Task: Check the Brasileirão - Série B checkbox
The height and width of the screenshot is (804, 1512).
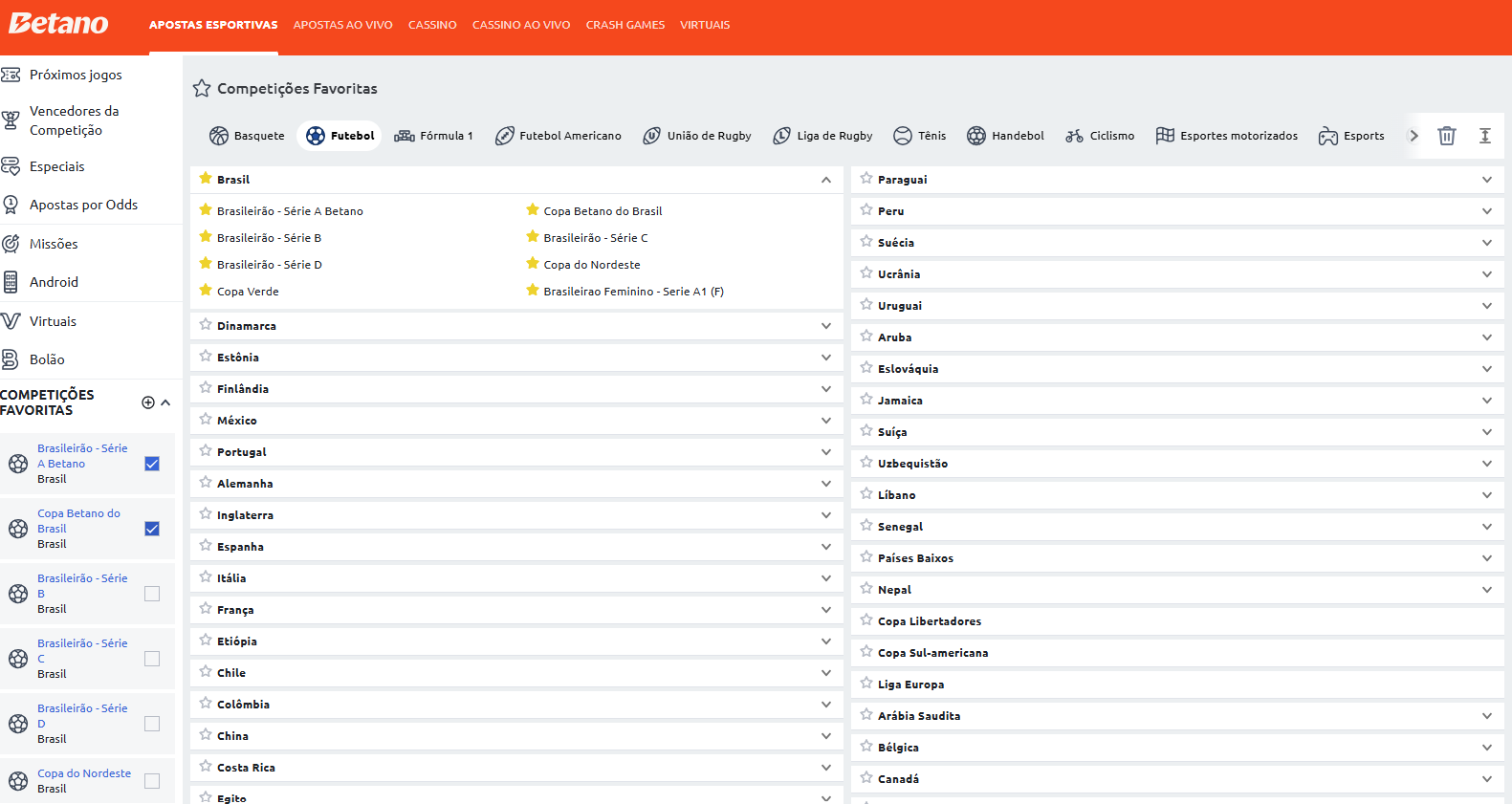Action: point(152,594)
